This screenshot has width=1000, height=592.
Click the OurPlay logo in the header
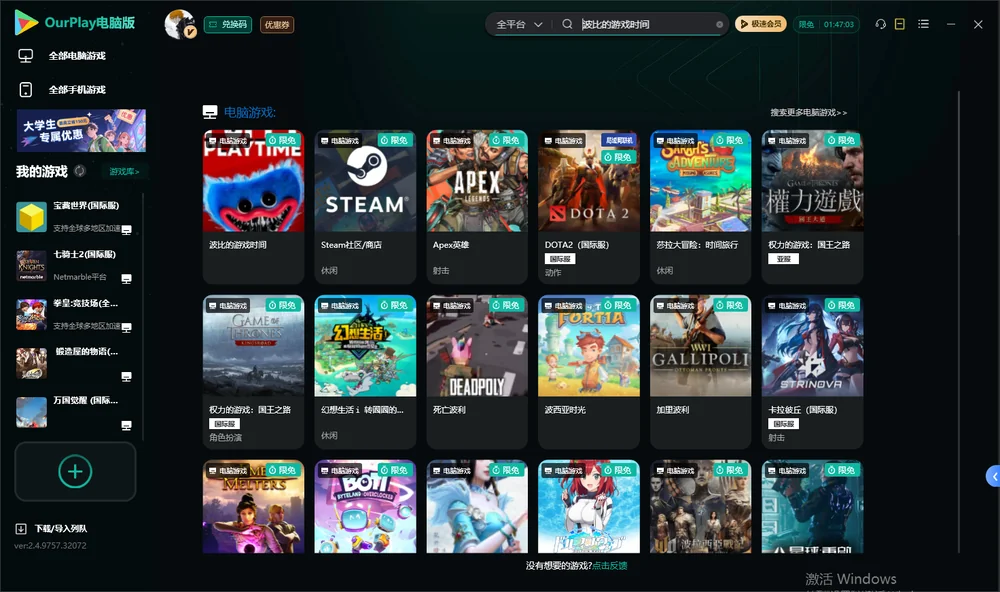coord(75,23)
